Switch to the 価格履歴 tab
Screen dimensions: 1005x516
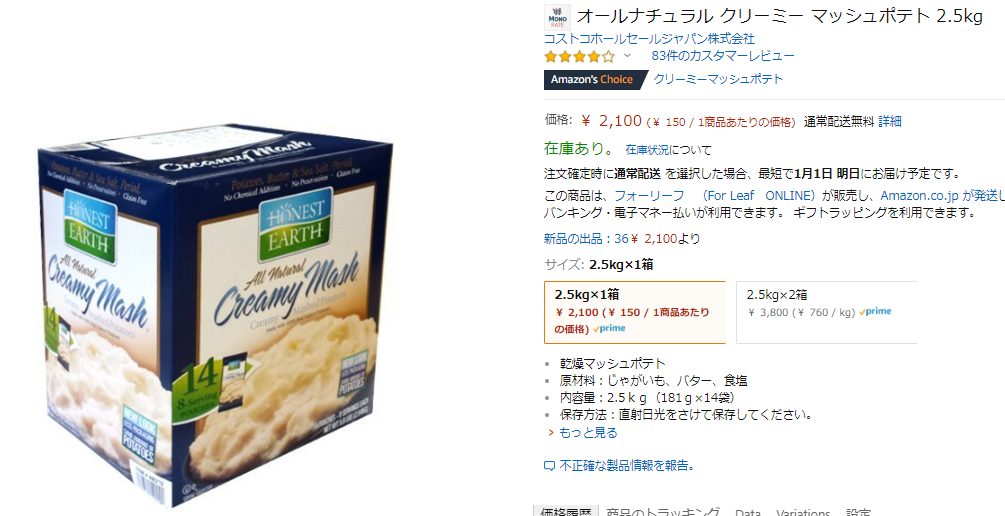566,512
